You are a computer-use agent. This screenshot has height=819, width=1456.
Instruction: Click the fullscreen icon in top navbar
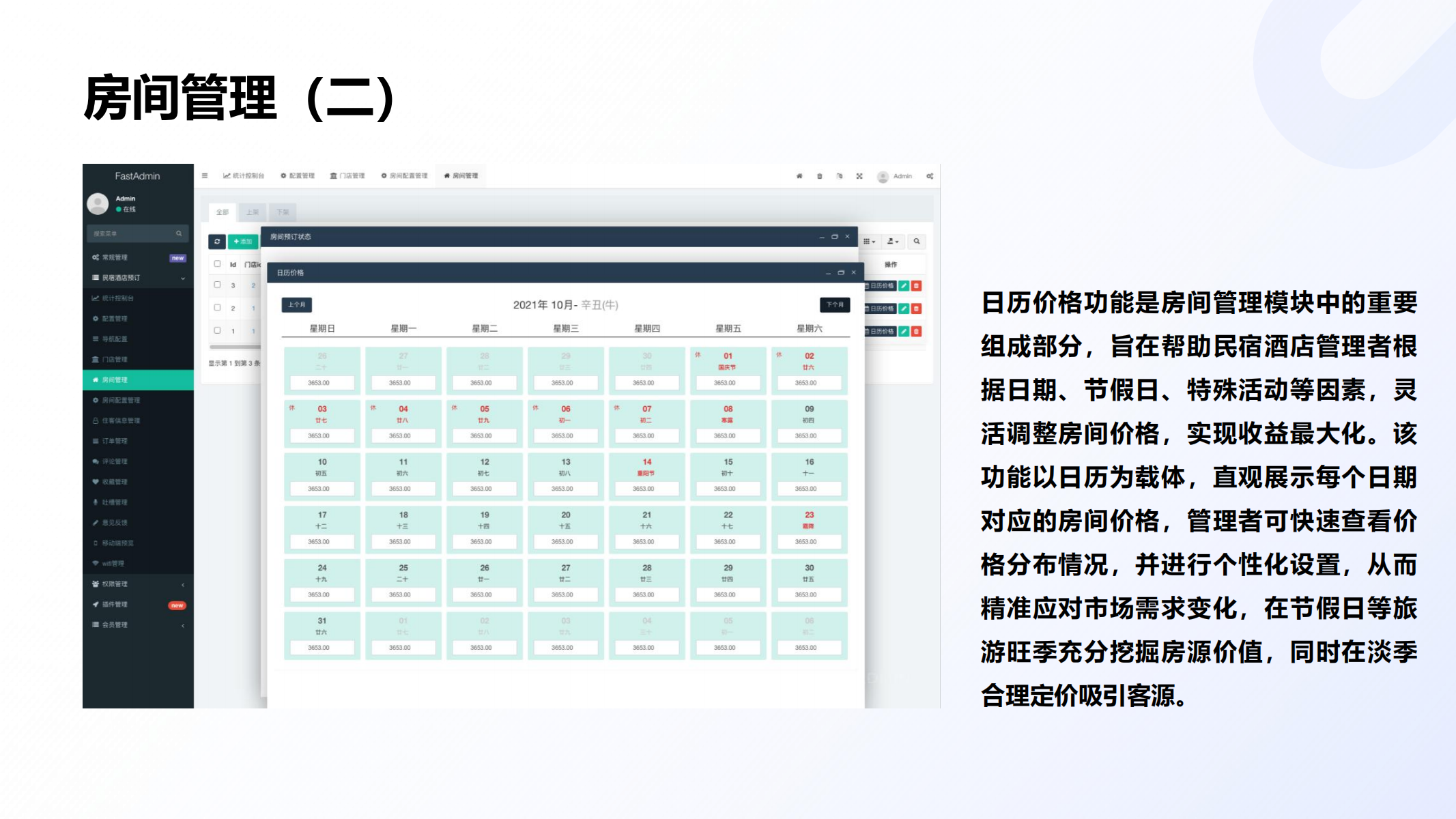coord(859,176)
